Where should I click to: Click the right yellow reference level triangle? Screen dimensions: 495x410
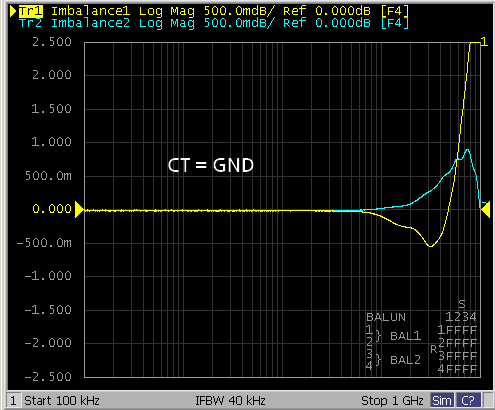pos(486,210)
